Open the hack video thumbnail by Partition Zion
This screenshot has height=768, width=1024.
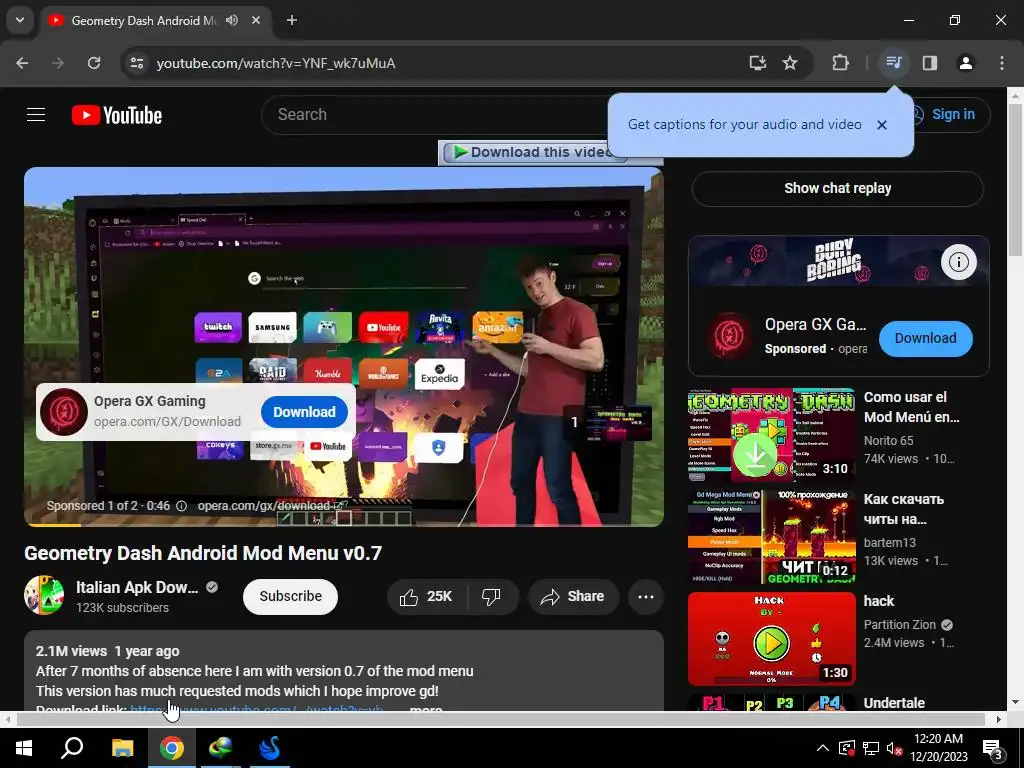(771, 639)
